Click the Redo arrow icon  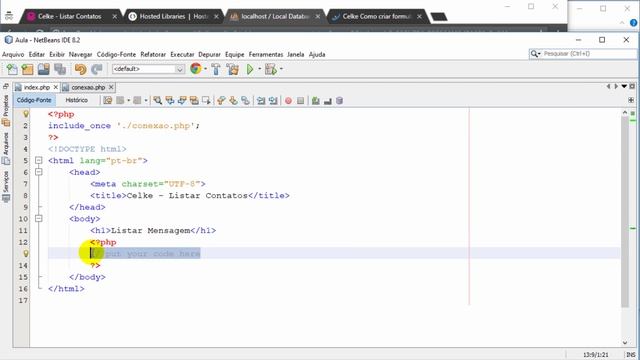[96, 69]
